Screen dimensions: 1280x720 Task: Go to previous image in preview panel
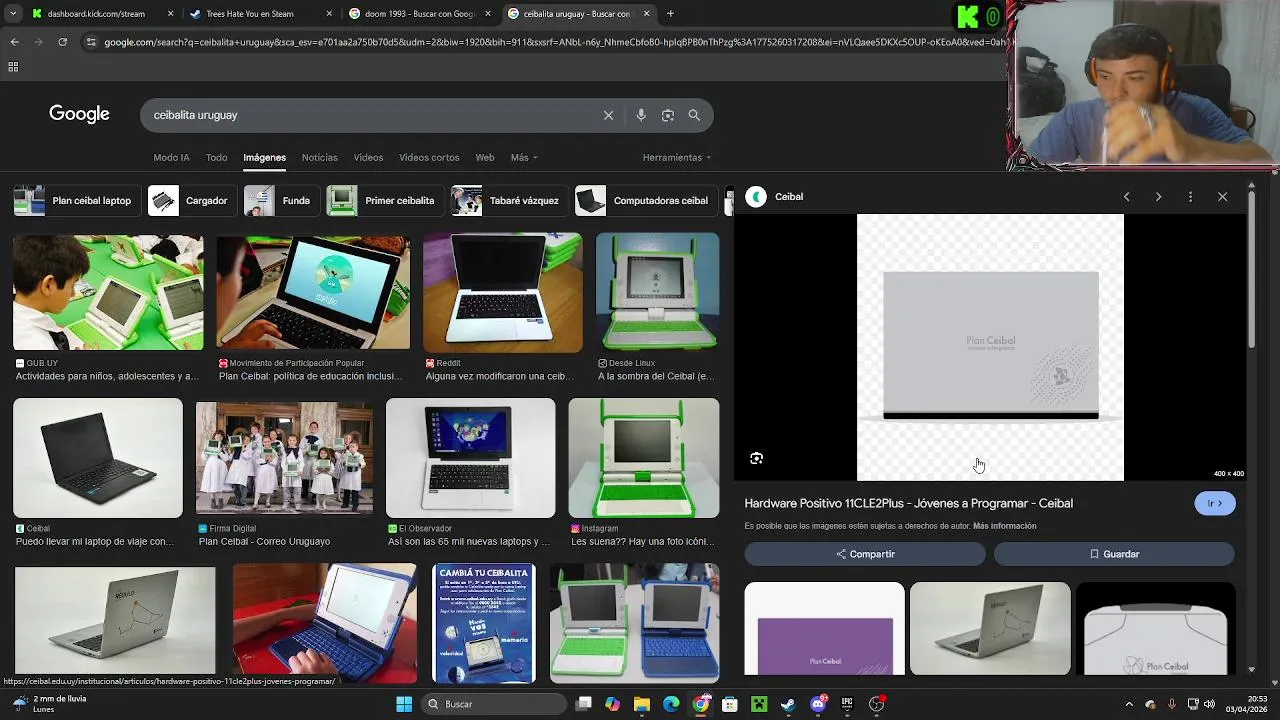tap(1126, 197)
